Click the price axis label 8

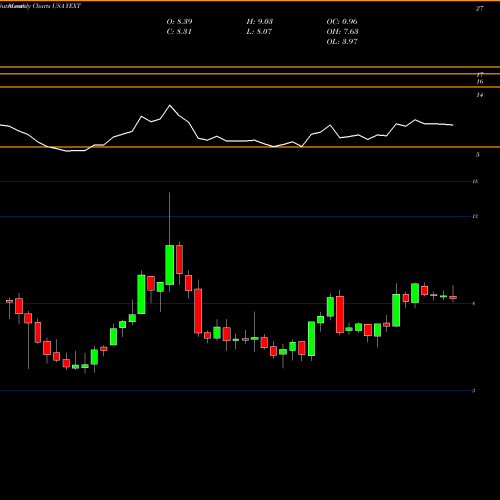474,304
